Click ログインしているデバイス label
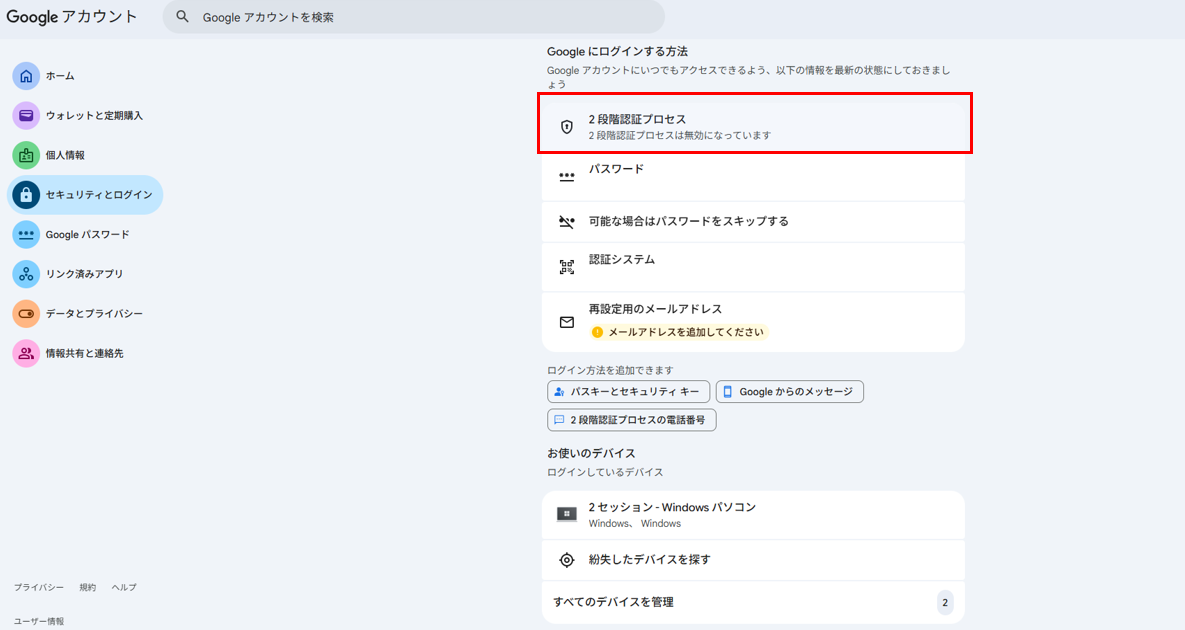 [605, 473]
